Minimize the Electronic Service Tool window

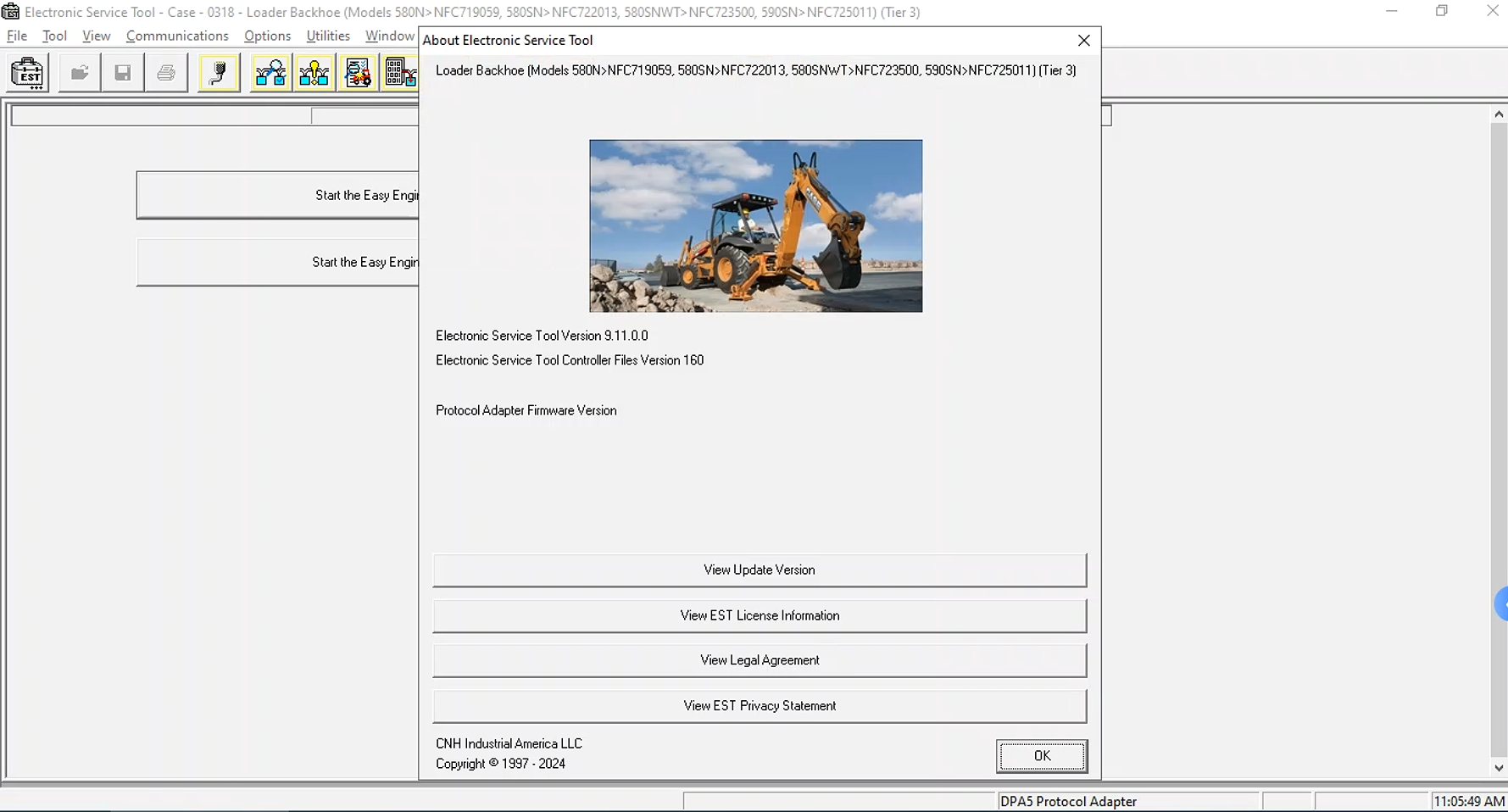click(1391, 11)
